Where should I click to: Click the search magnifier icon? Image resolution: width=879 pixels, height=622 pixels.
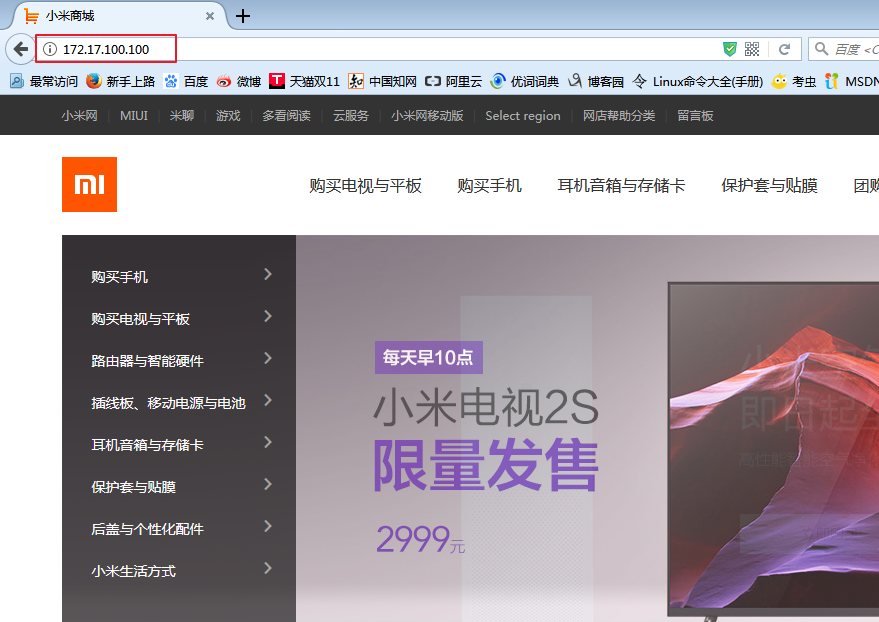821,49
